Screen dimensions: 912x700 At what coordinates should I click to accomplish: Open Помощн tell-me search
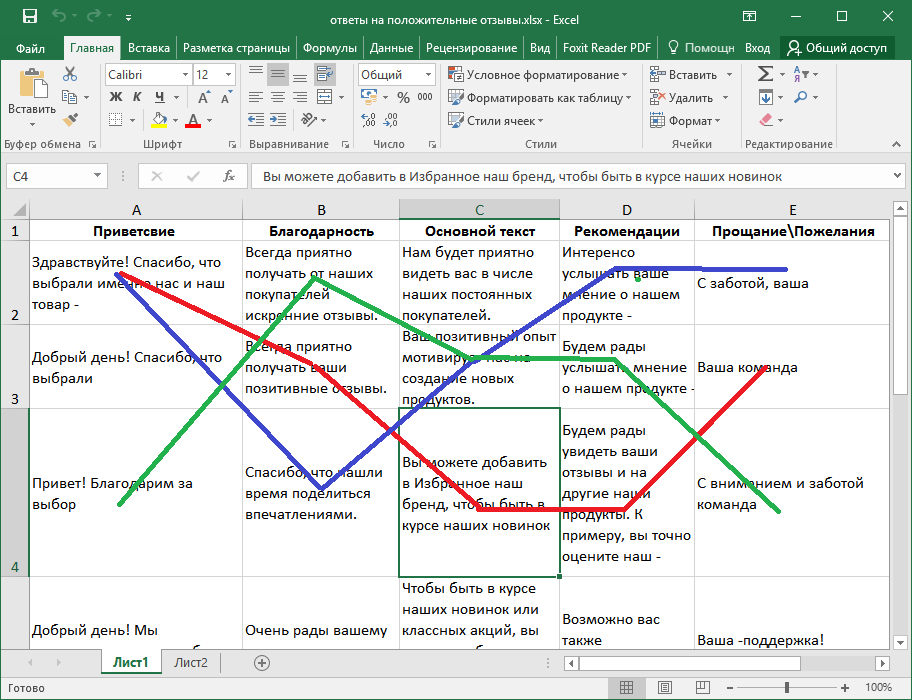point(701,48)
